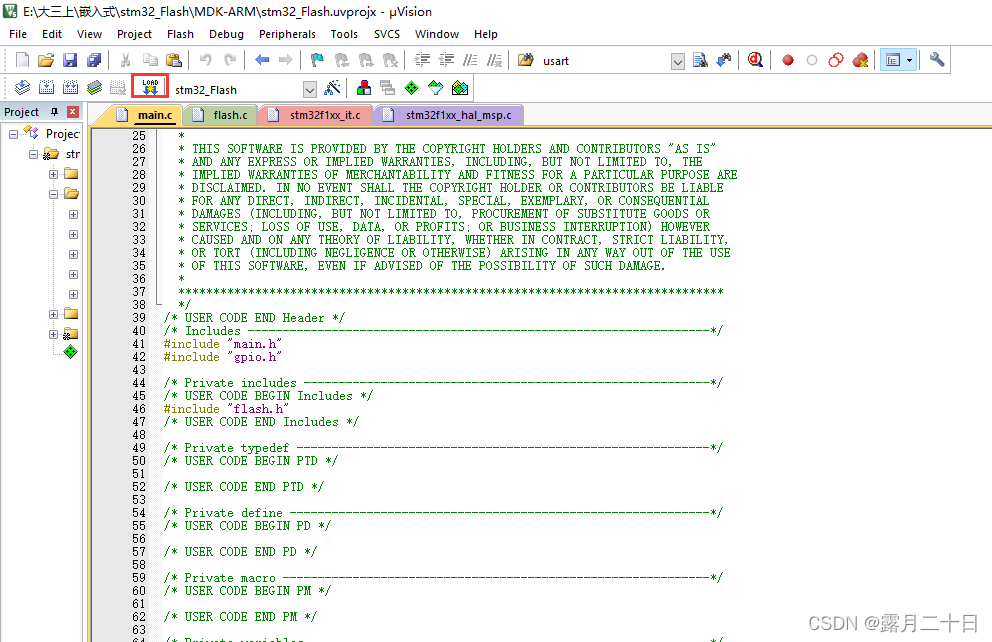Open Batch Build icon
The height and width of the screenshot is (642, 992).
tap(94, 88)
